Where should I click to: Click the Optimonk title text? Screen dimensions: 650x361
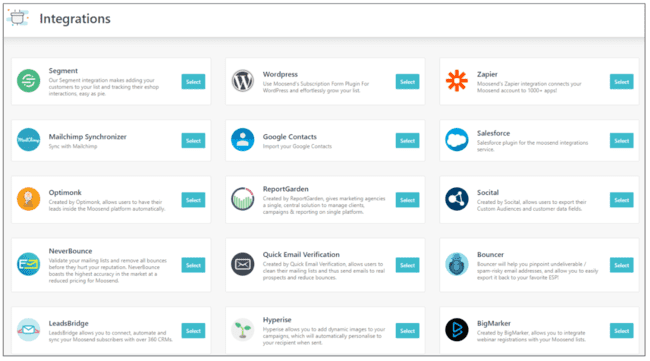point(65,192)
